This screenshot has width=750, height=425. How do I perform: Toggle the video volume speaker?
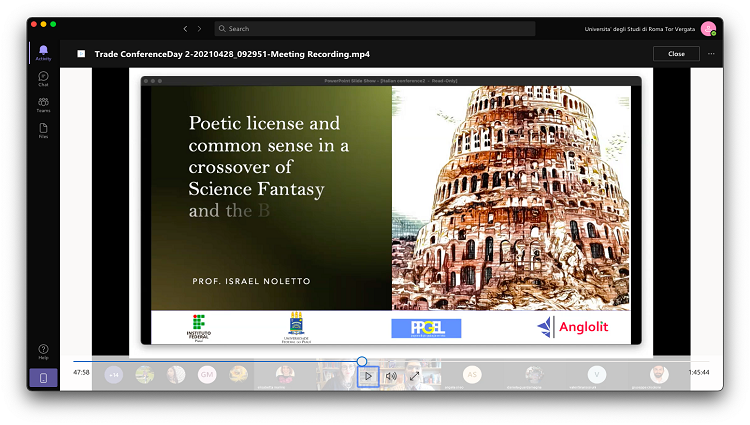point(391,376)
